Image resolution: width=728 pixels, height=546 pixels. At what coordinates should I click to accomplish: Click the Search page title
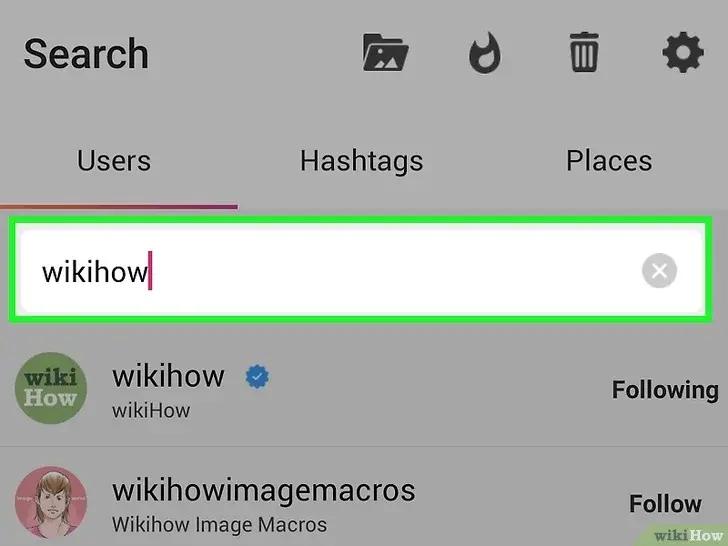coord(86,54)
